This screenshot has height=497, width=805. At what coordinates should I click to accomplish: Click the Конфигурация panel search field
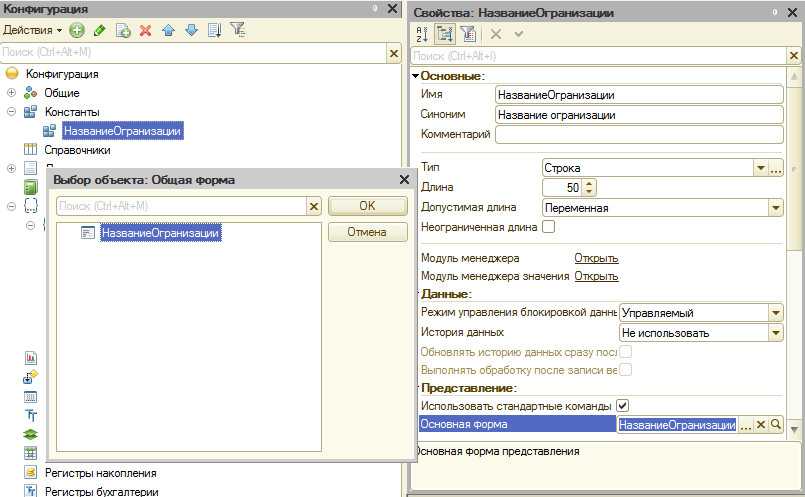tap(194, 52)
